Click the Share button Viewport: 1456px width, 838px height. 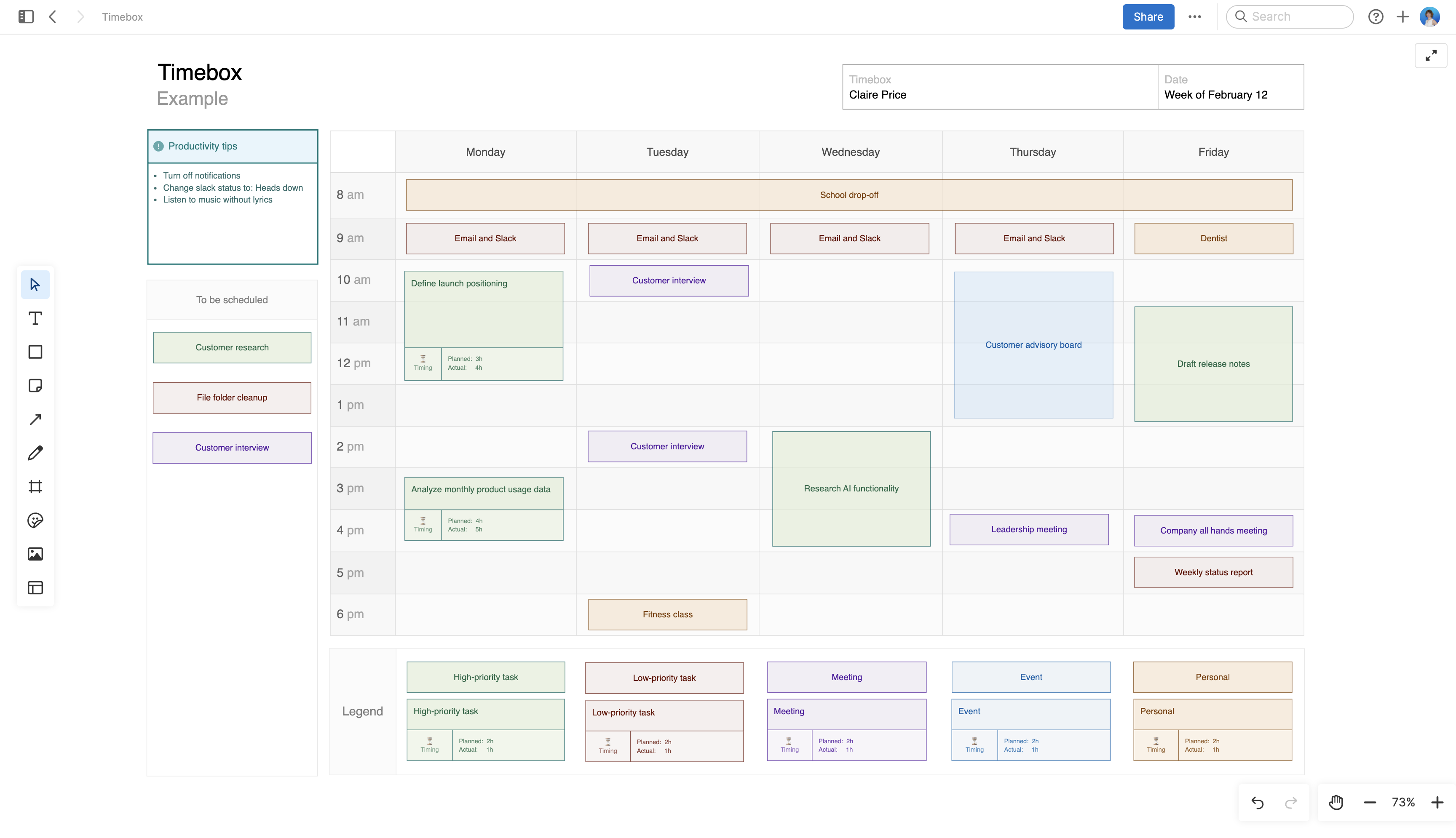tap(1148, 17)
